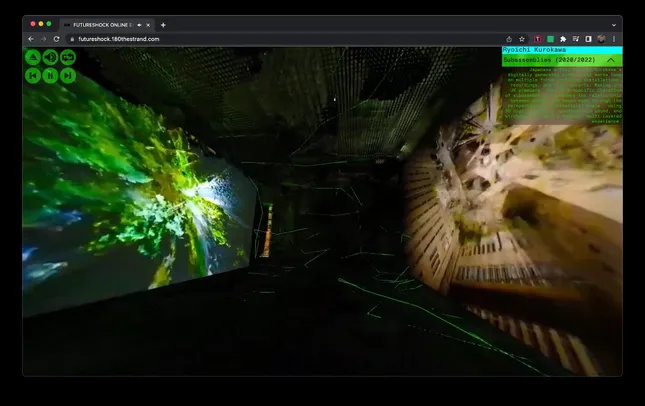Skip to the previous artwork

tap(33, 76)
